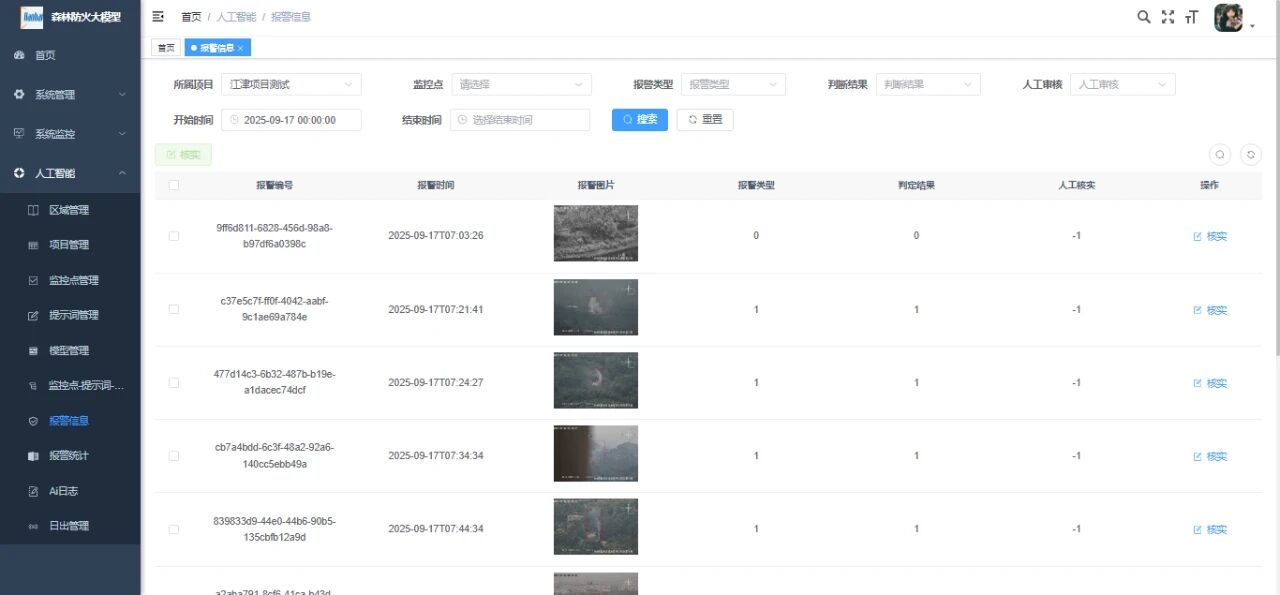Go to 报警统计 in the sidebar
Image resolution: width=1280 pixels, height=595 pixels.
click(x=69, y=456)
